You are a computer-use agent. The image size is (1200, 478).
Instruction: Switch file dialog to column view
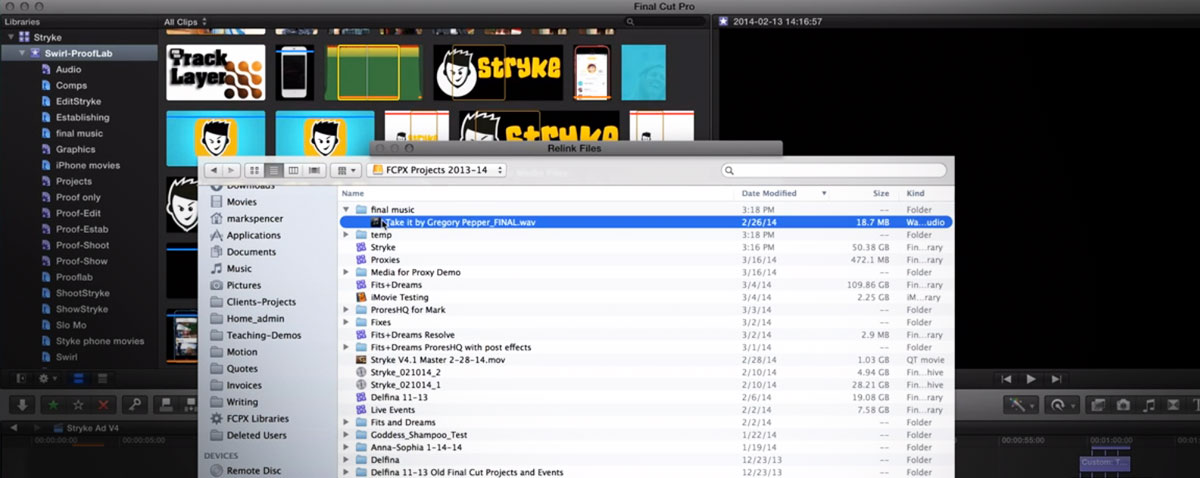[x=293, y=171]
